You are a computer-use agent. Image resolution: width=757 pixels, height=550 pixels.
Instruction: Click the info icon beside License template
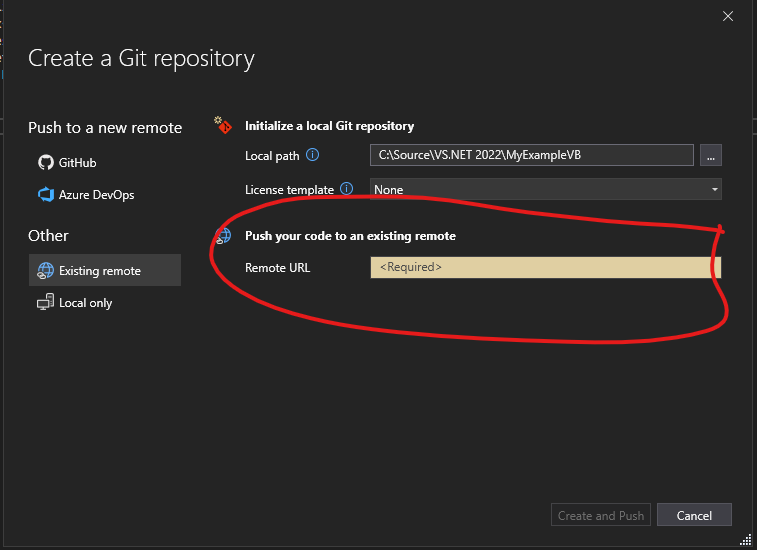pyautogui.click(x=346, y=188)
